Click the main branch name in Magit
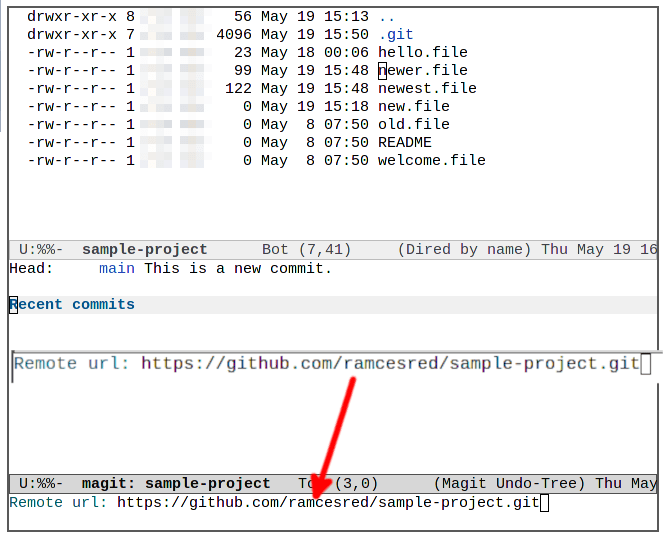Screen dimensions: 664x538 click(x=117, y=268)
